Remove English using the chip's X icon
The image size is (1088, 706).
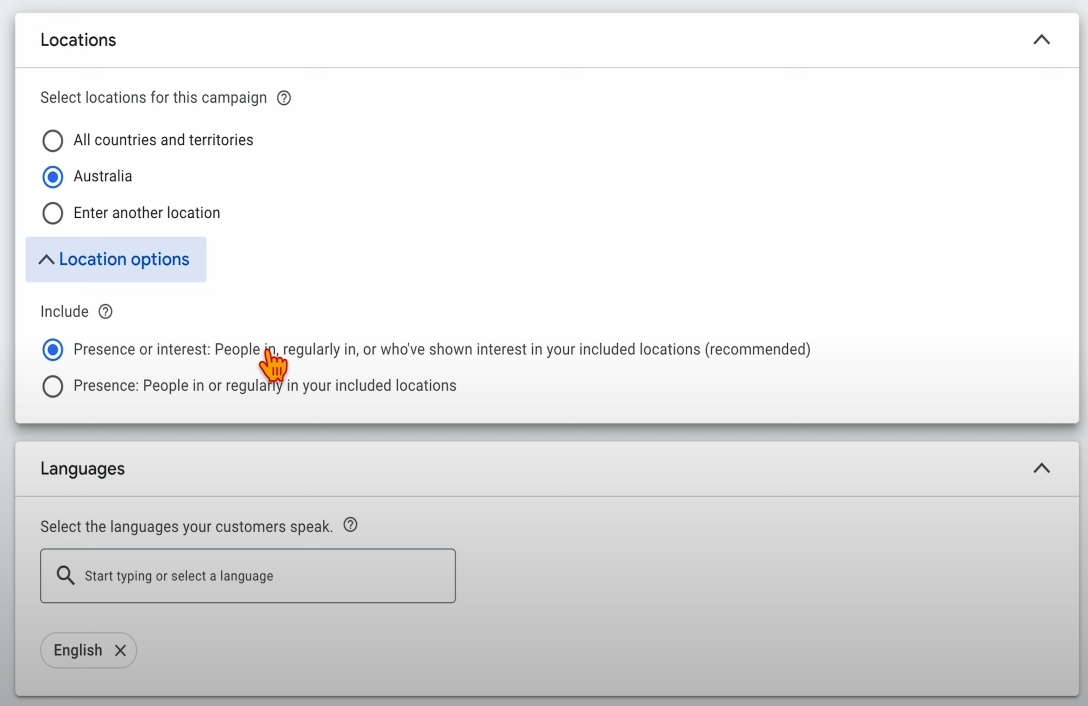coord(120,650)
